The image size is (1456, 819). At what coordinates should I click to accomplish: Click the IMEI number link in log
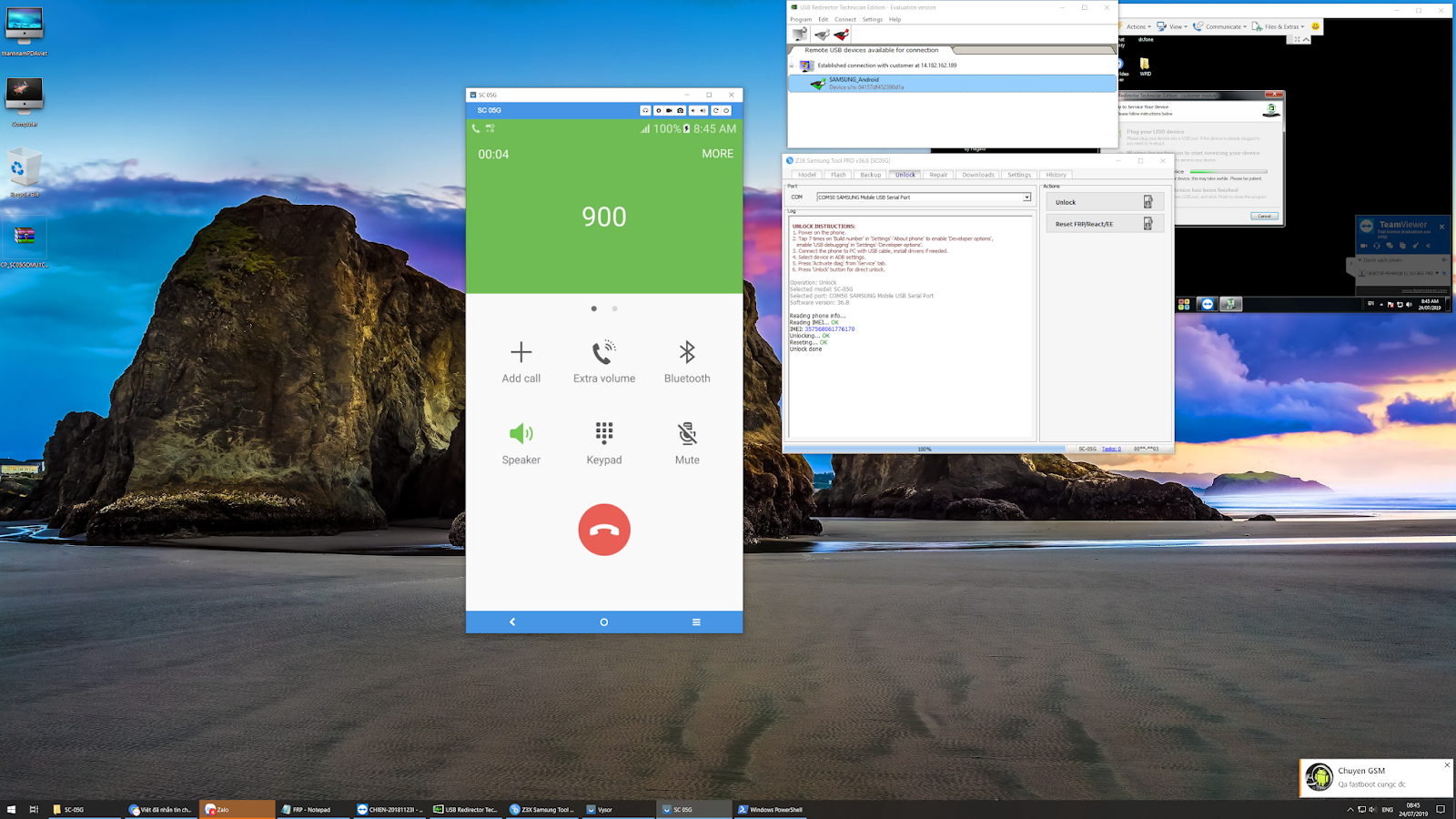pyautogui.click(x=829, y=329)
